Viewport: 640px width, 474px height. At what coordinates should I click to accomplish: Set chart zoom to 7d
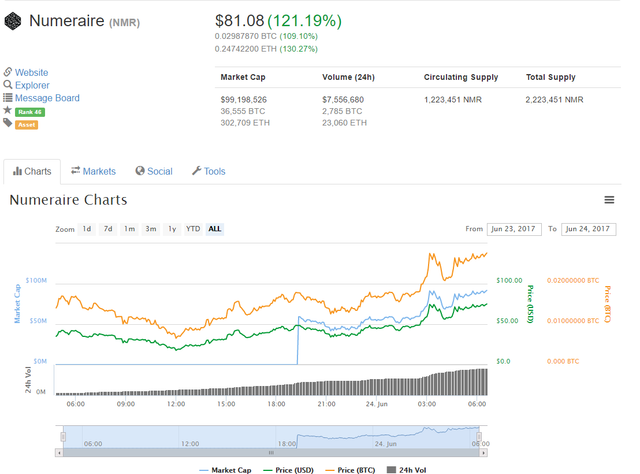click(x=108, y=229)
